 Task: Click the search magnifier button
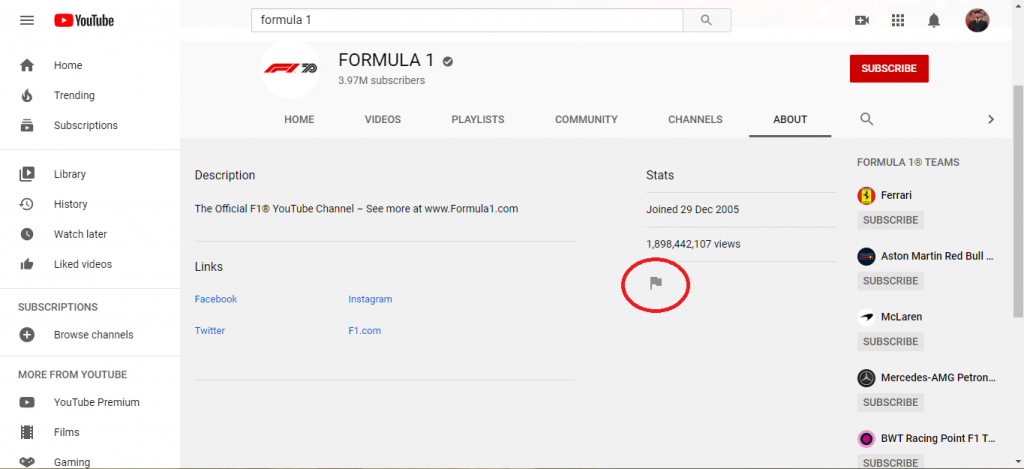click(707, 20)
